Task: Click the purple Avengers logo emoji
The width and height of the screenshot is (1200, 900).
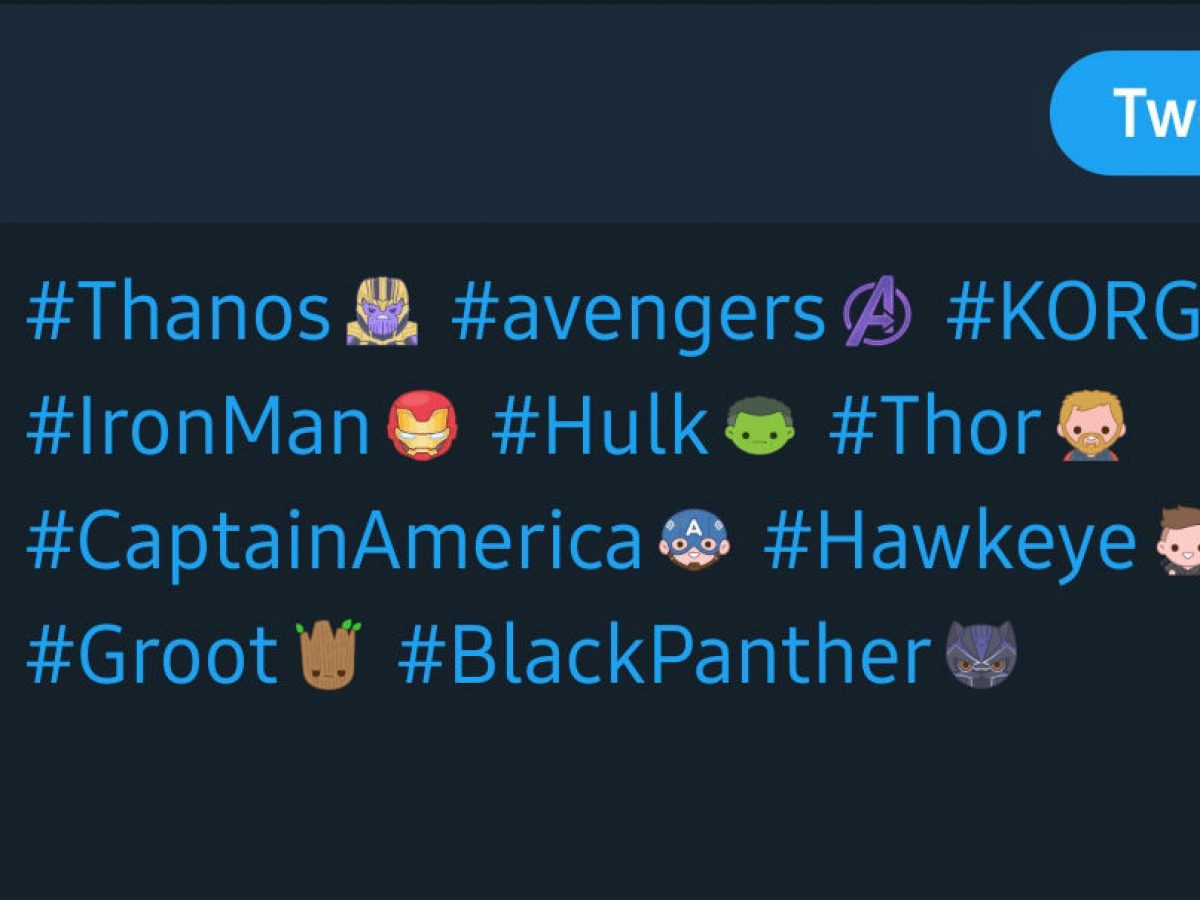Action: point(877,313)
